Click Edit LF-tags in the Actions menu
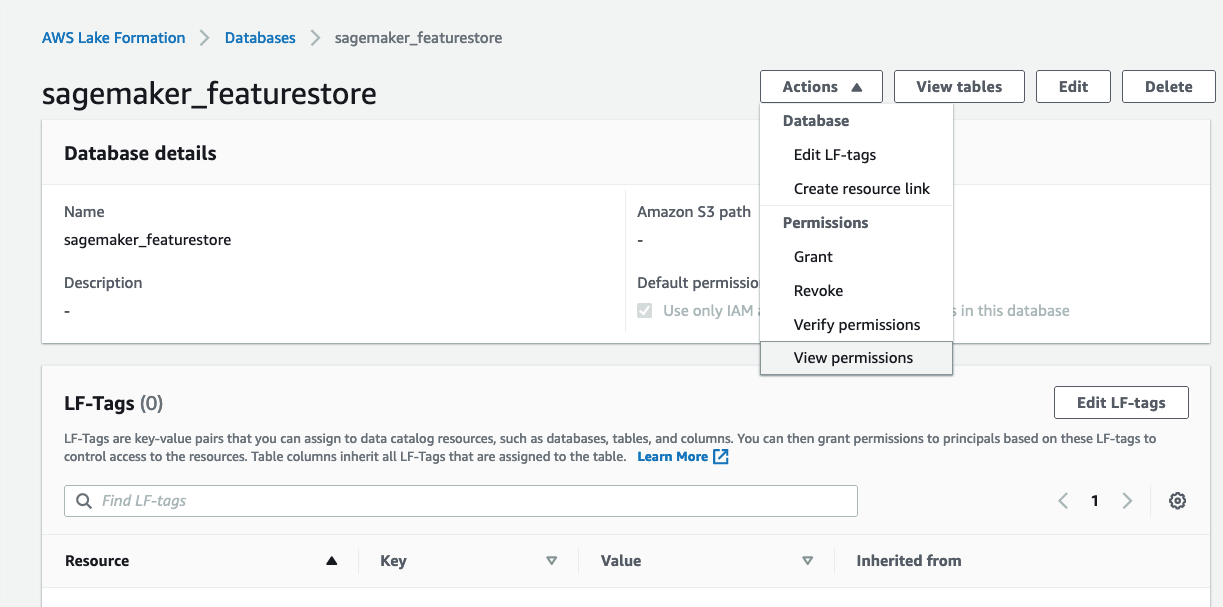Viewport: 1223px width, 607px height. coord(834,155)
